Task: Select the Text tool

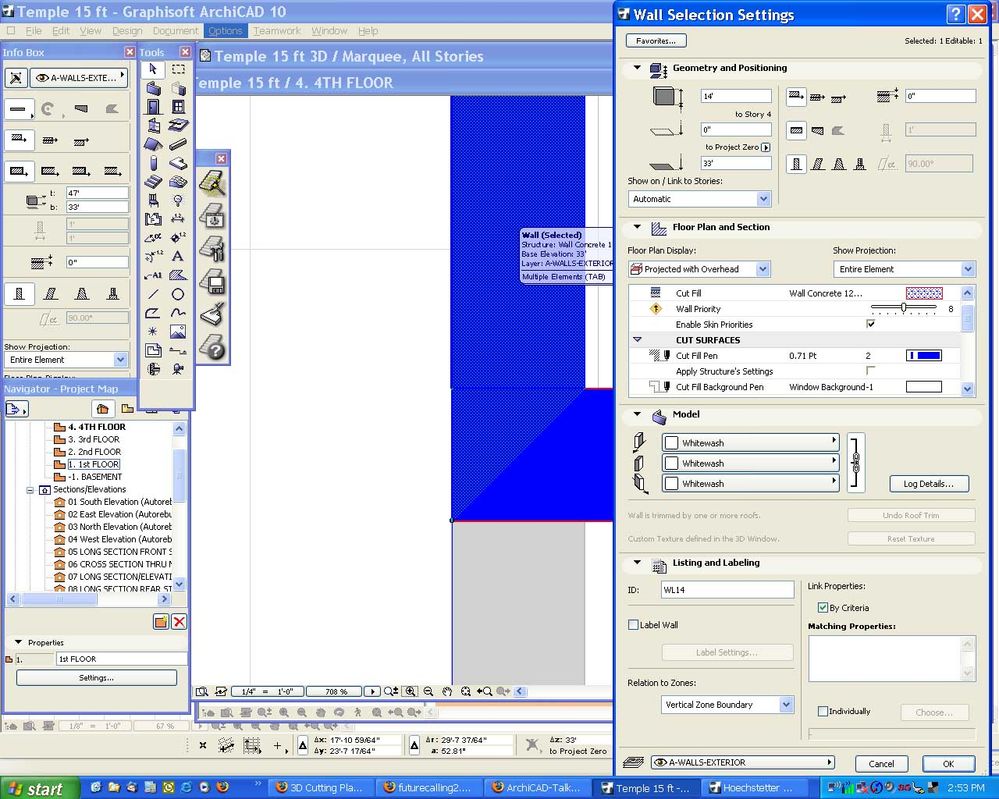Action: coord(178,256)
